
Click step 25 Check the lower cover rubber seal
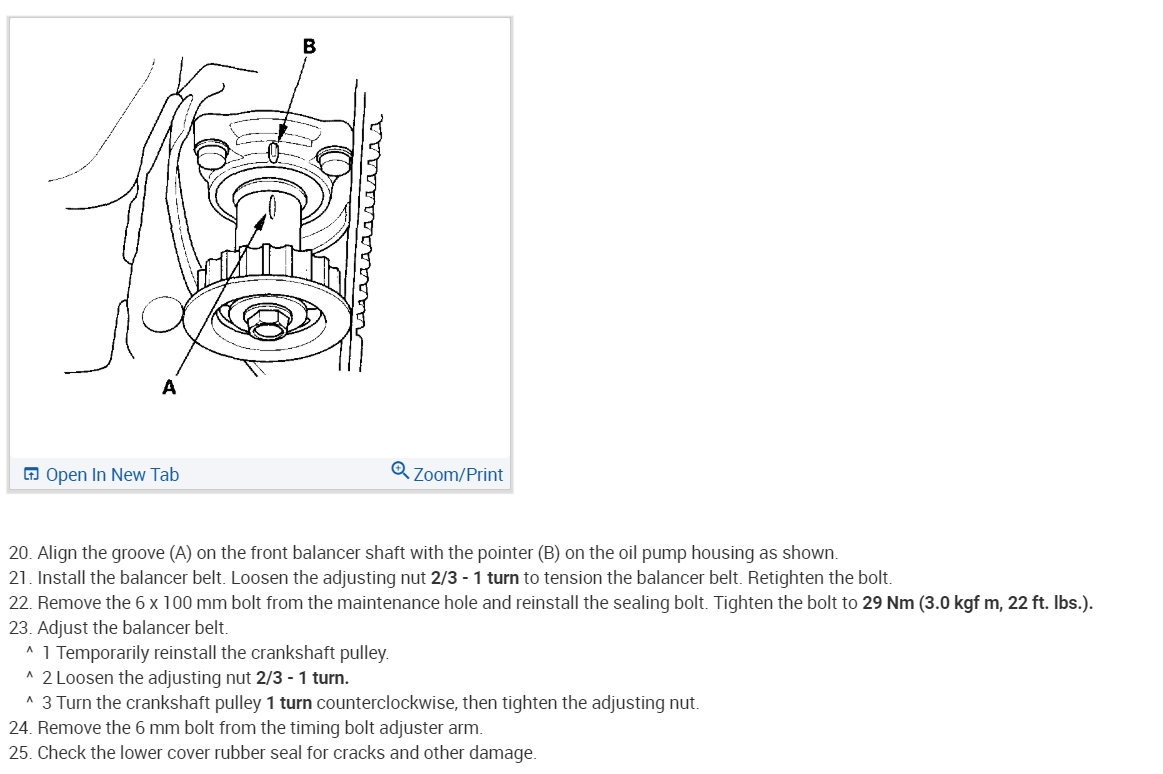[x=272, y=753]
